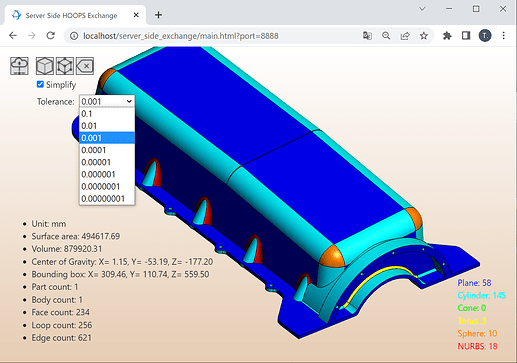Select the wireframe cube view icon
This screenshot has width=517, height=363.
coord(65,66)
